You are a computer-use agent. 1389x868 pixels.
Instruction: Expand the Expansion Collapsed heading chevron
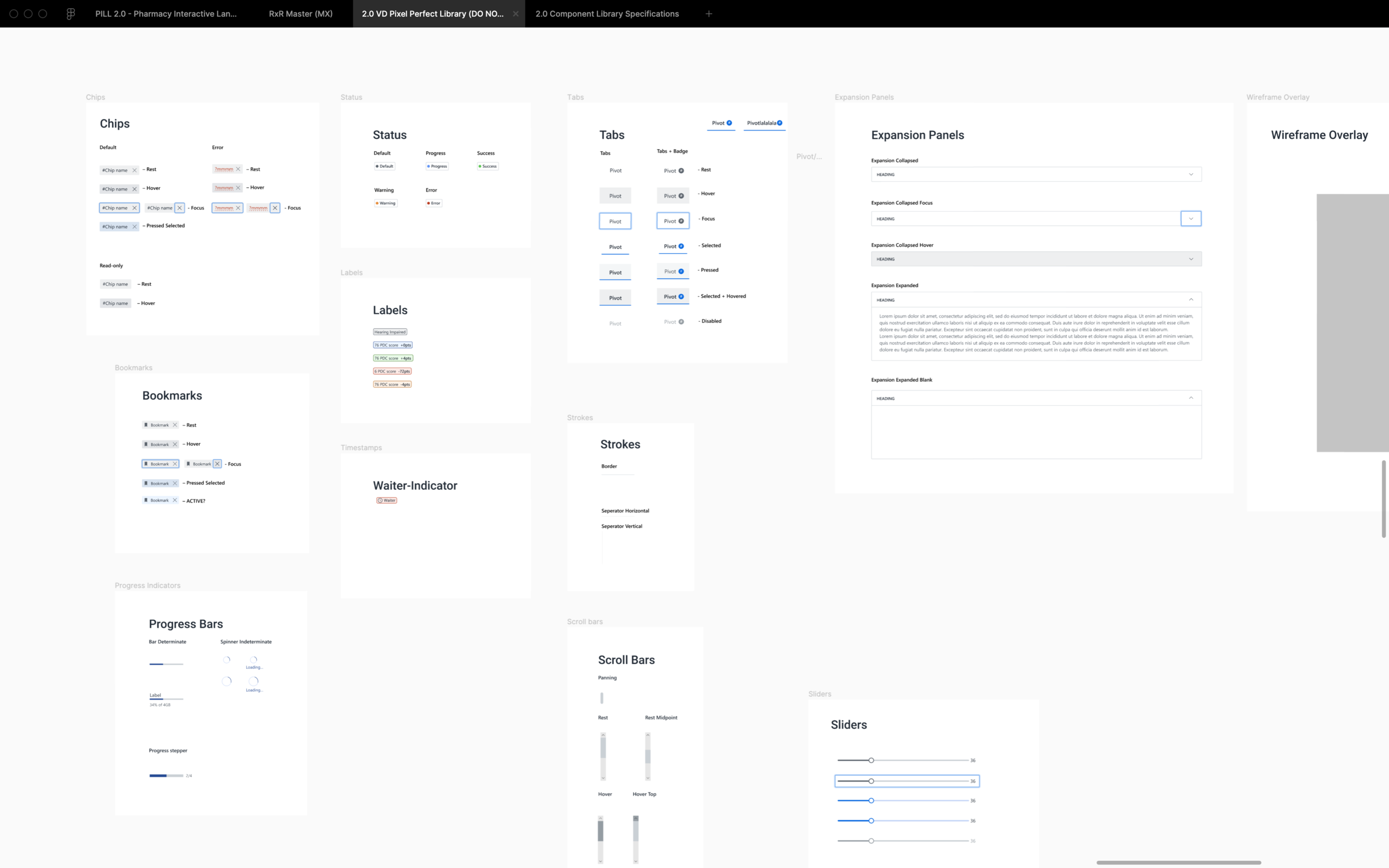(1190, 174)
